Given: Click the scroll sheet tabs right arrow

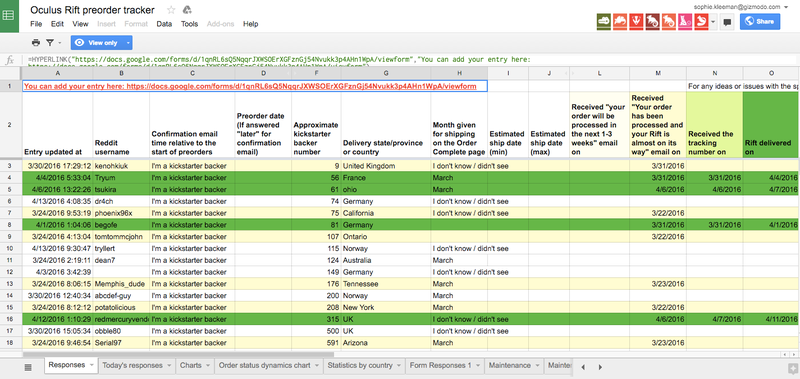Looking at the screenshot, I should coord(600,367).
